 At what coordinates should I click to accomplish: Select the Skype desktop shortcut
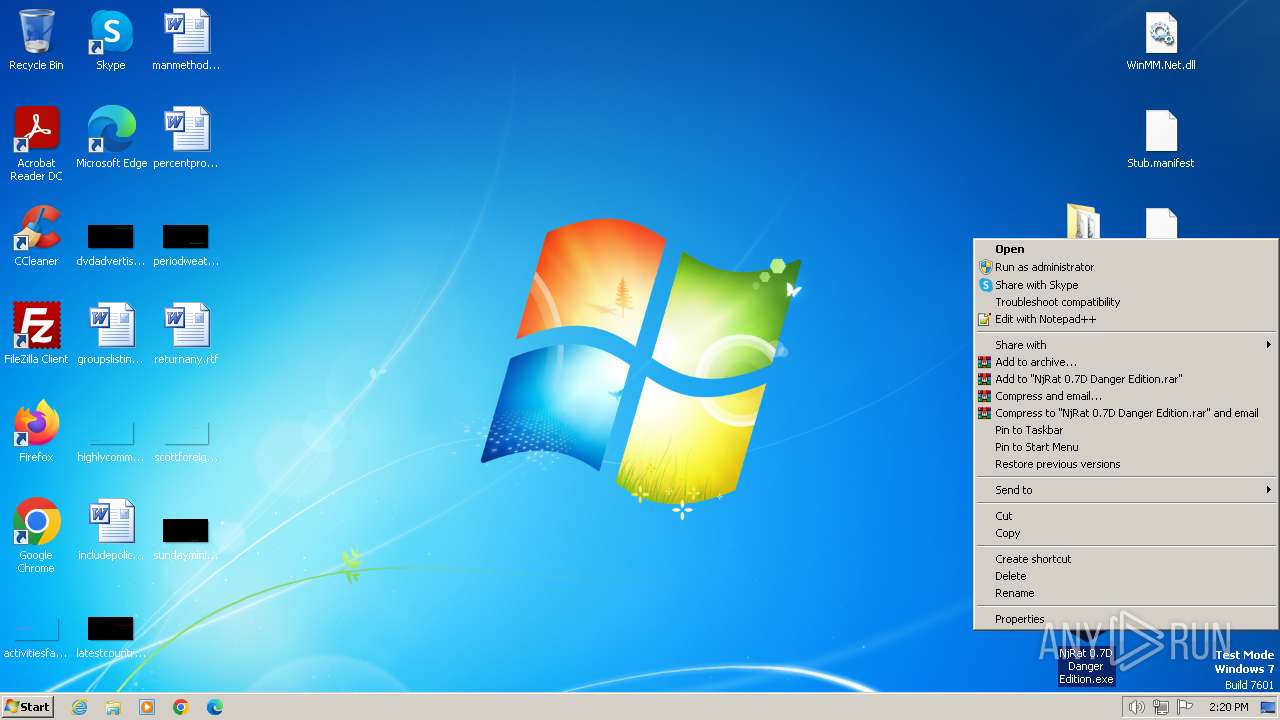click(x=111, y=41)
